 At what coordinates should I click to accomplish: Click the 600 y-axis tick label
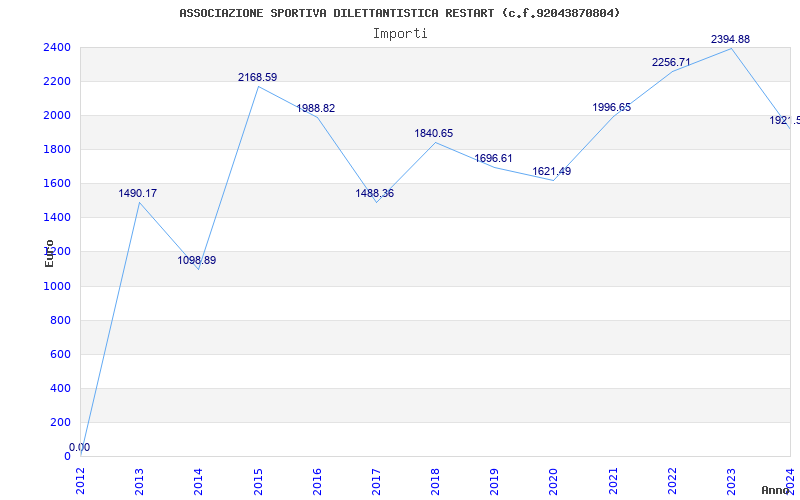tap(61, 355)
